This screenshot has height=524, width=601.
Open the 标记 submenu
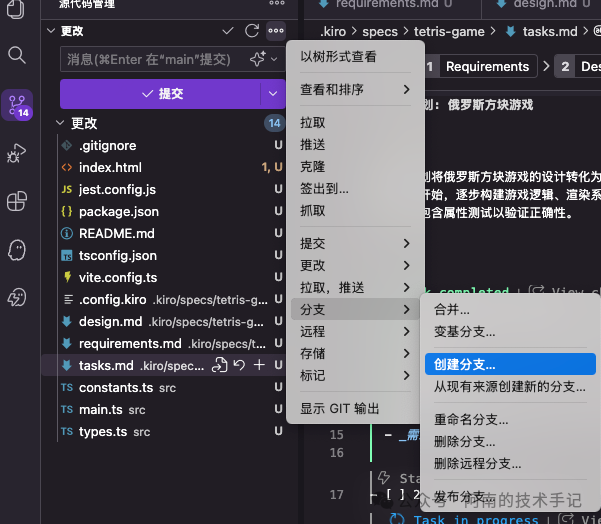355,375
